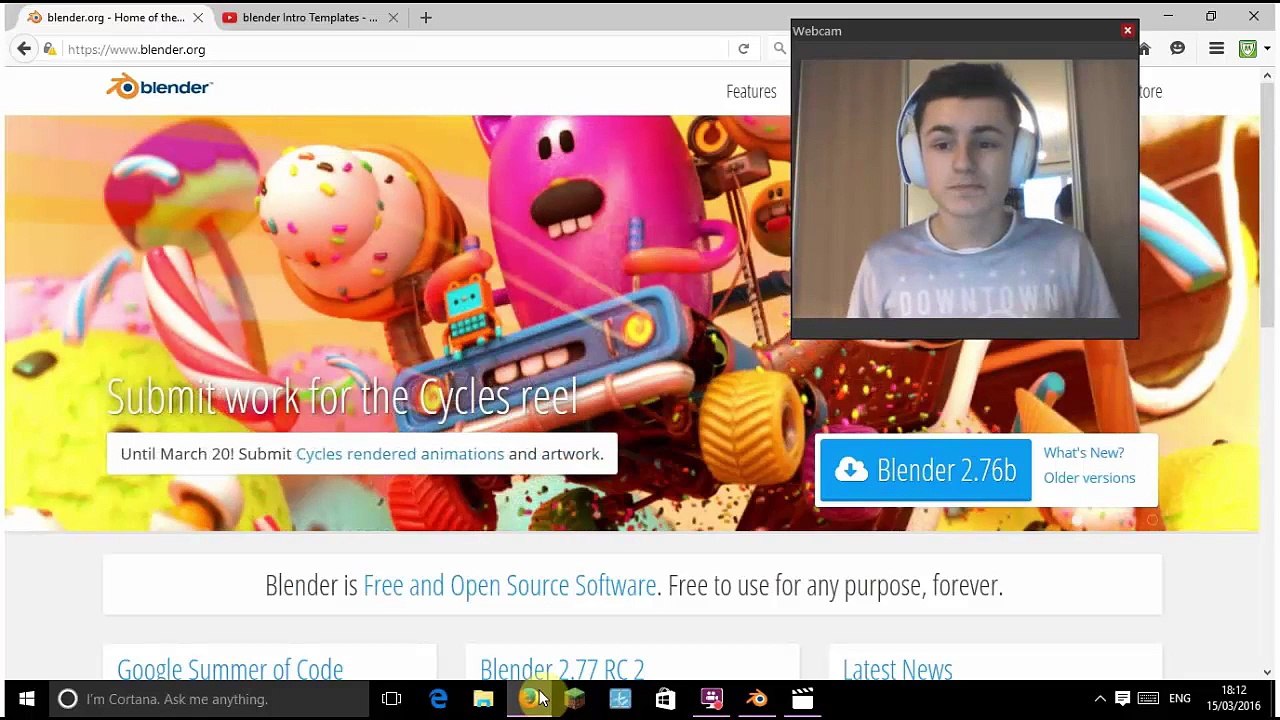
Task: Open the Blender app taskbar icon
Action: tap(757, 699)
